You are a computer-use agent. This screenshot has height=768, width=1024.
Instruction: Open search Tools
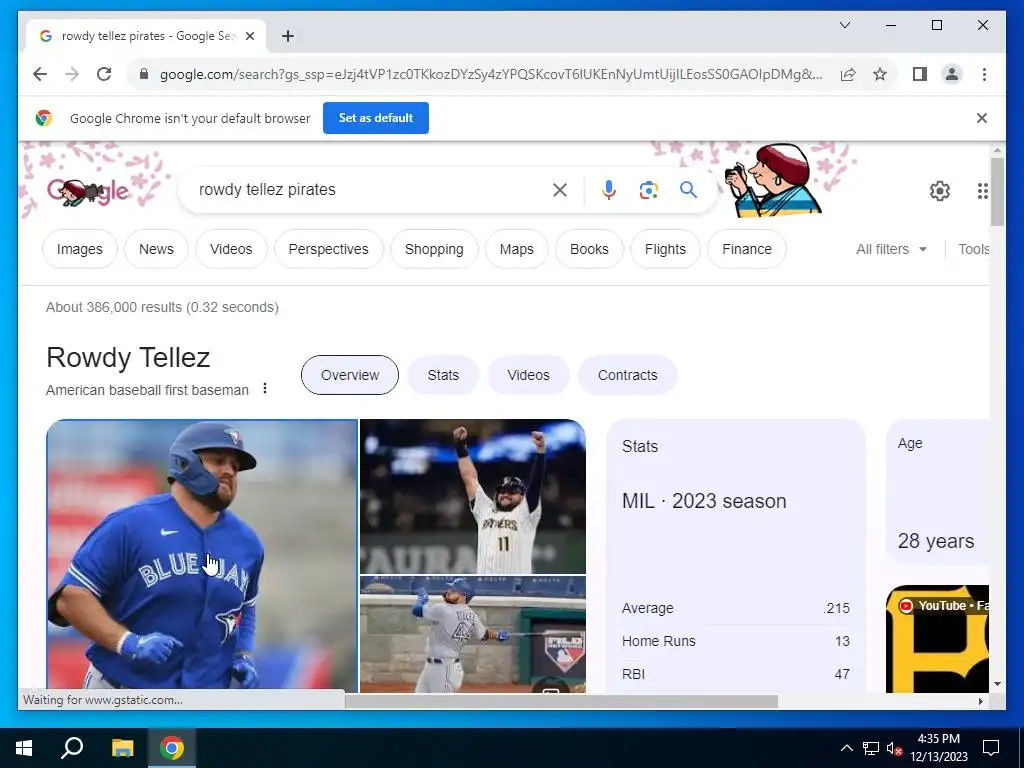(973, 249)
